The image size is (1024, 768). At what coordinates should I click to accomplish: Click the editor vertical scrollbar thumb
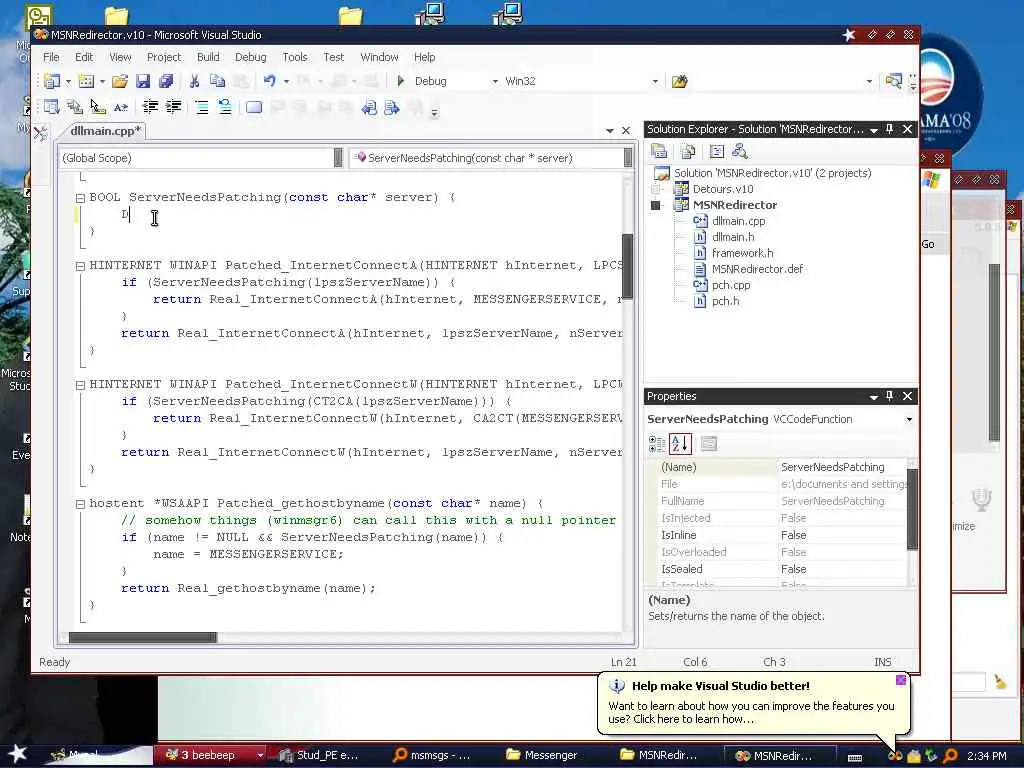tap(628, 266)
